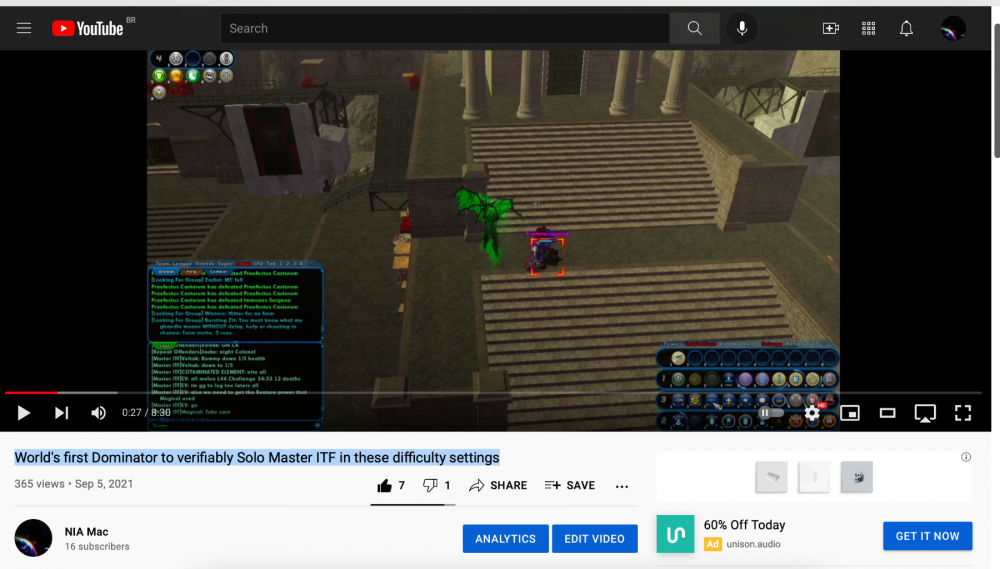1000x569 pixels.
Task: Click the video title text
Action: point(257,457)
